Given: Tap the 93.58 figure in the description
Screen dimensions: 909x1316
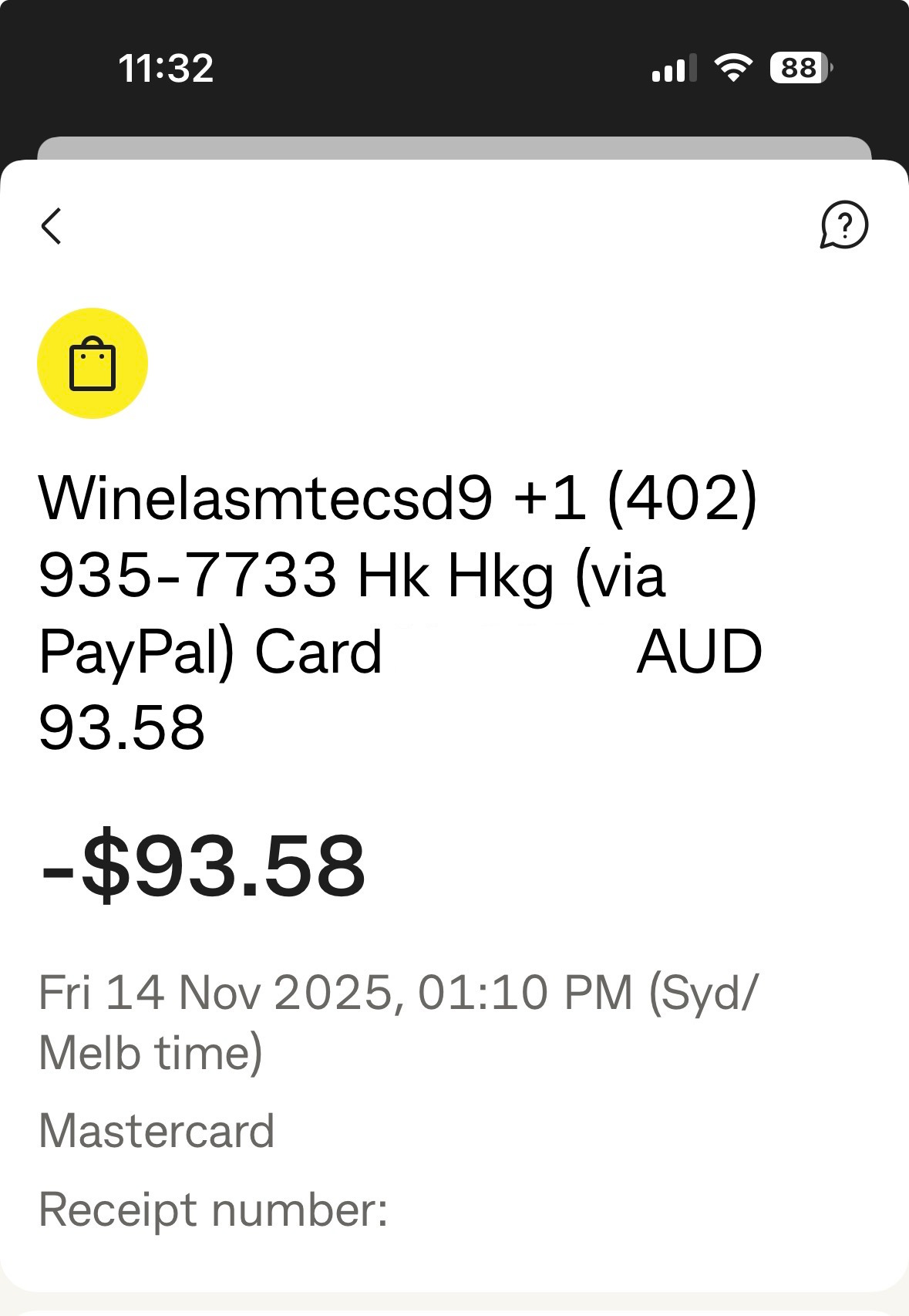Looking at the screenshot, I should click(x=122, y=727).
